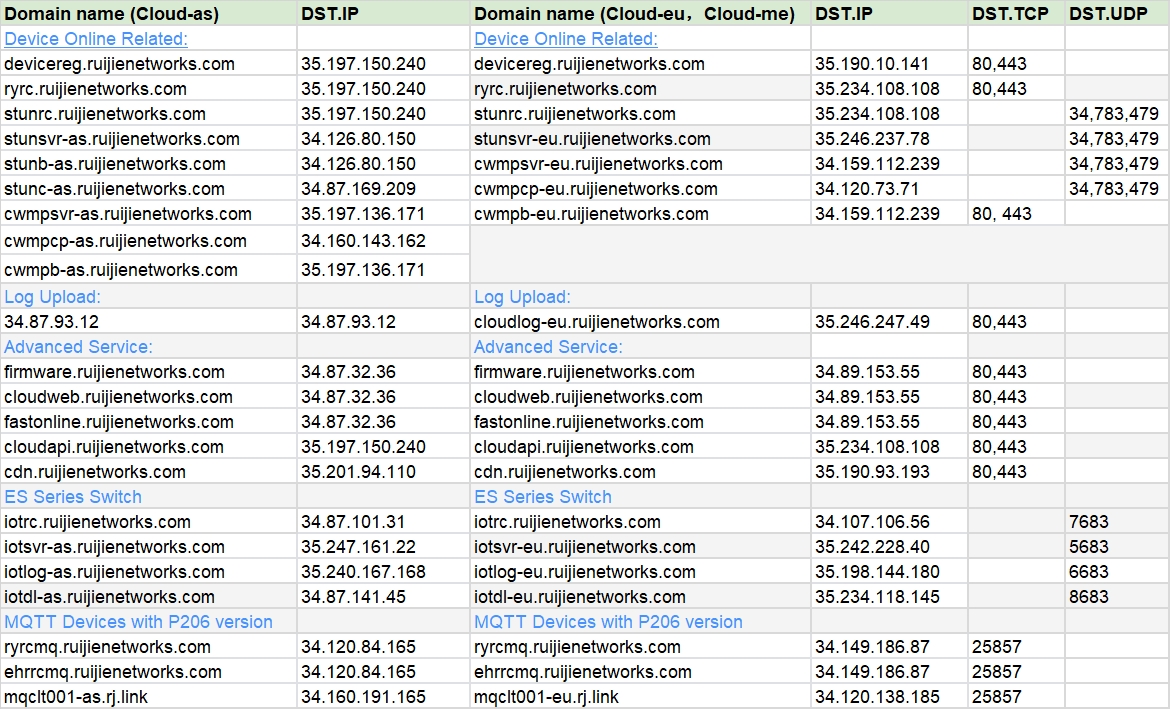This screenshot has width=1170, height=709.
Task: Click Domain name (Cloud-eu, Cloud-me) header cell
Action: 634,14
